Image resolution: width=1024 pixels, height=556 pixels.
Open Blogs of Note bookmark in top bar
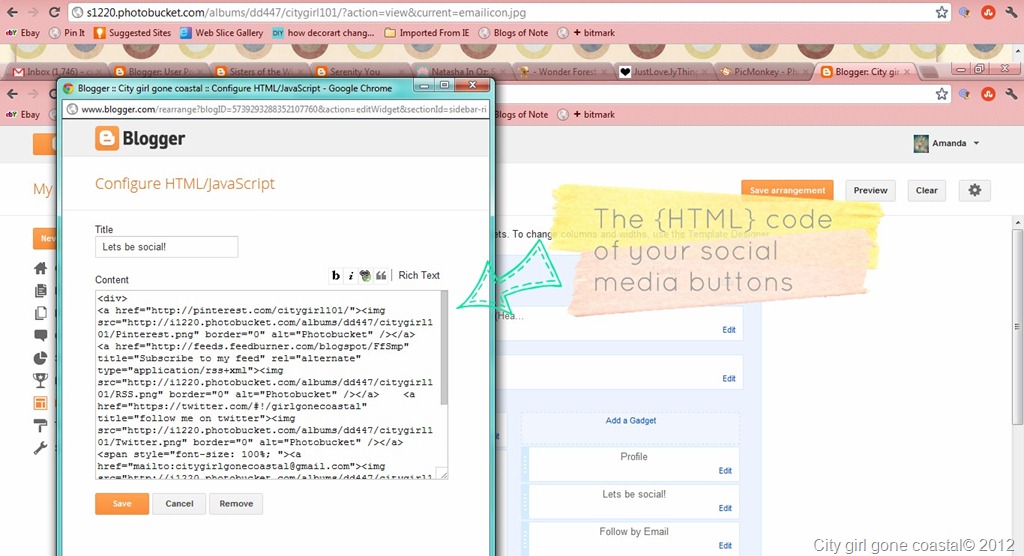click(x=513, y=33)
